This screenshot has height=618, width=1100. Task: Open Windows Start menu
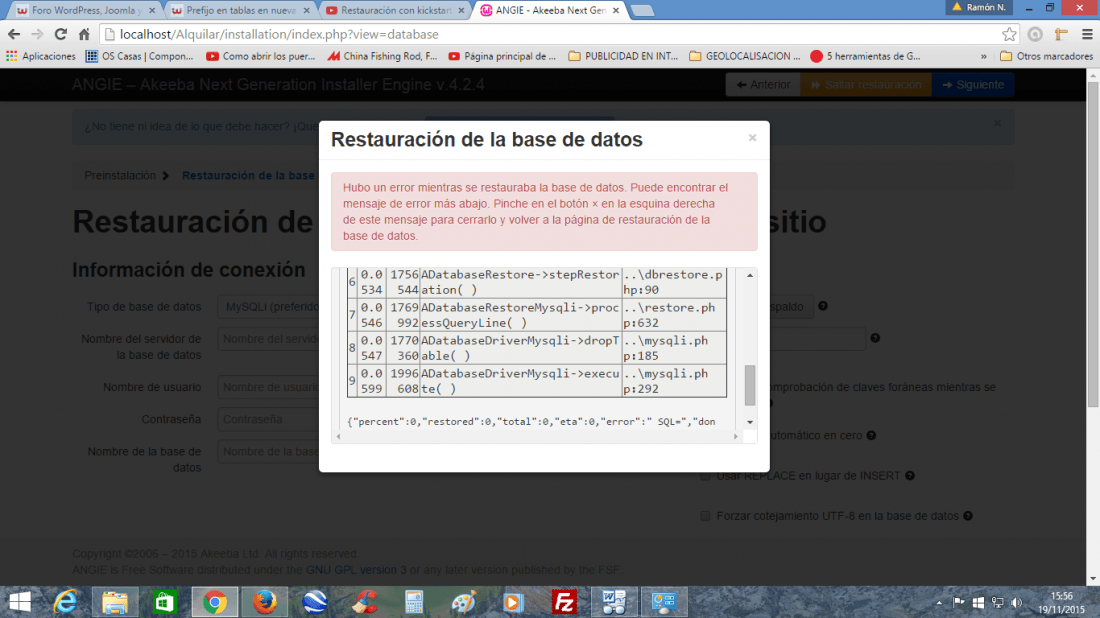[20, 602]
